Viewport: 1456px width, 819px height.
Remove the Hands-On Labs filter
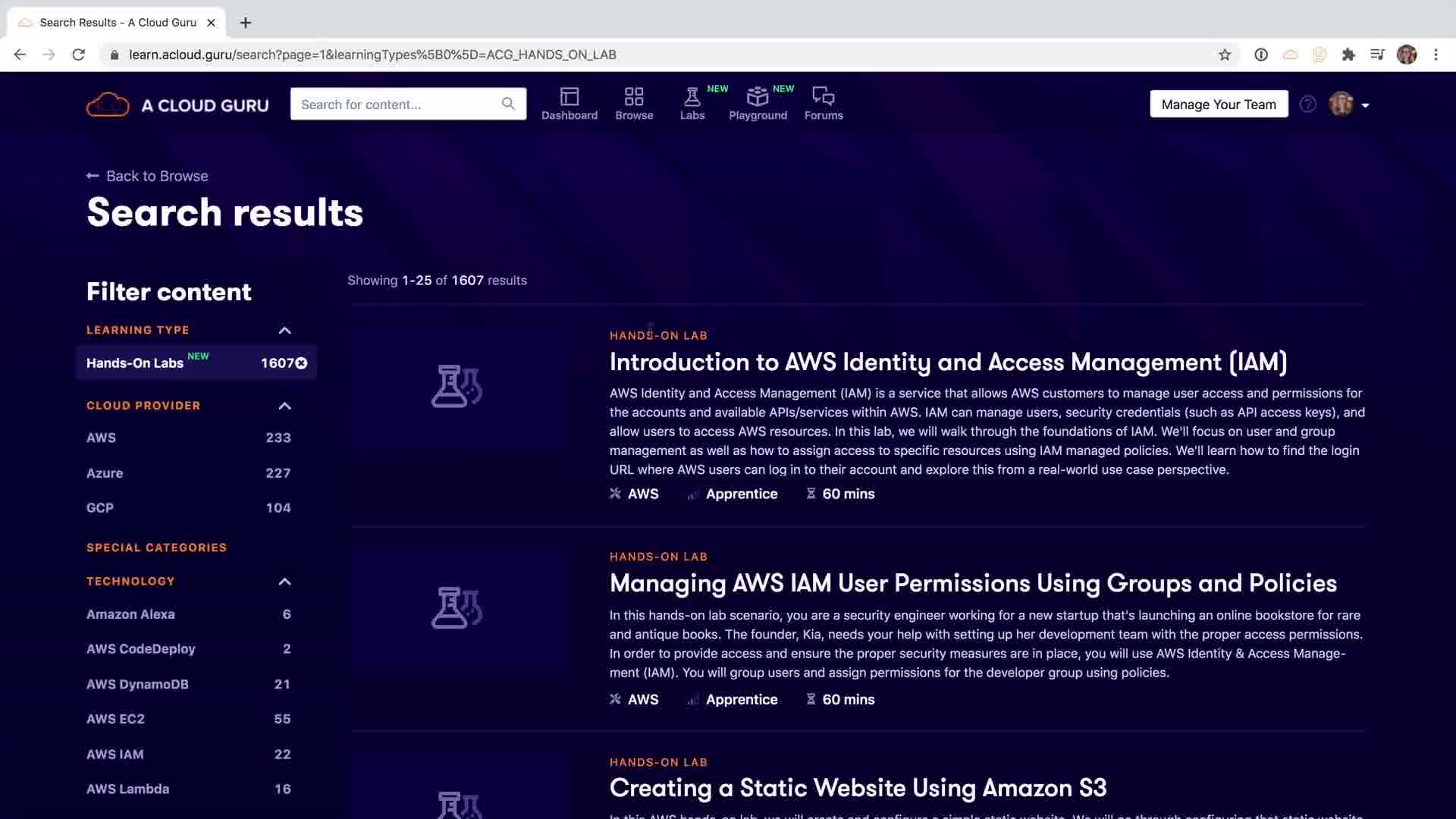(x=301, y=363)
